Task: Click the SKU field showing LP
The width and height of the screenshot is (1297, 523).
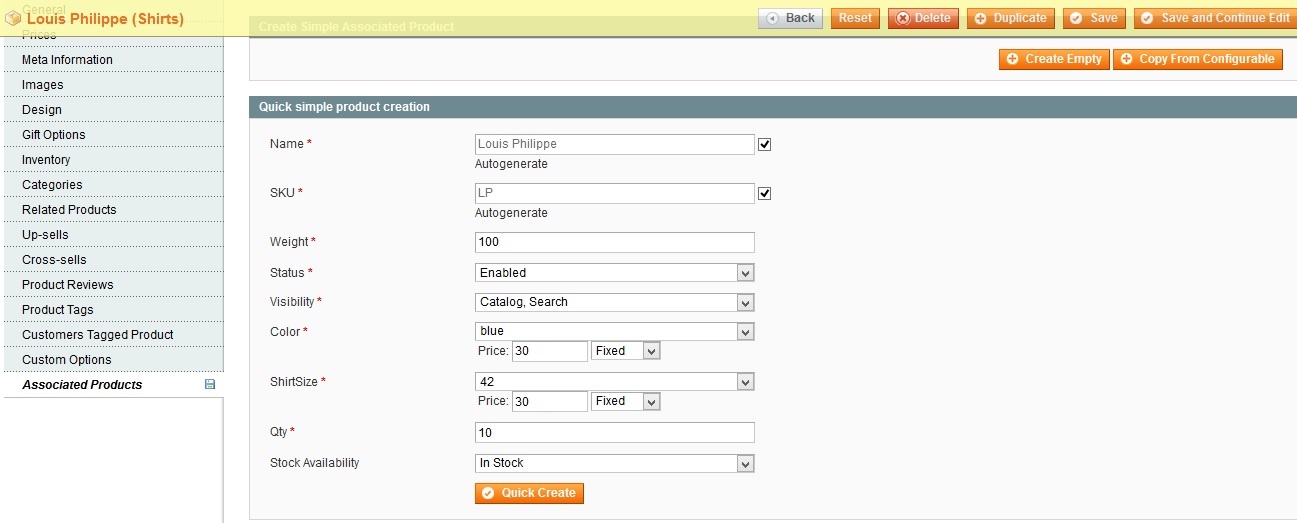Action: (x=614, y=193)
